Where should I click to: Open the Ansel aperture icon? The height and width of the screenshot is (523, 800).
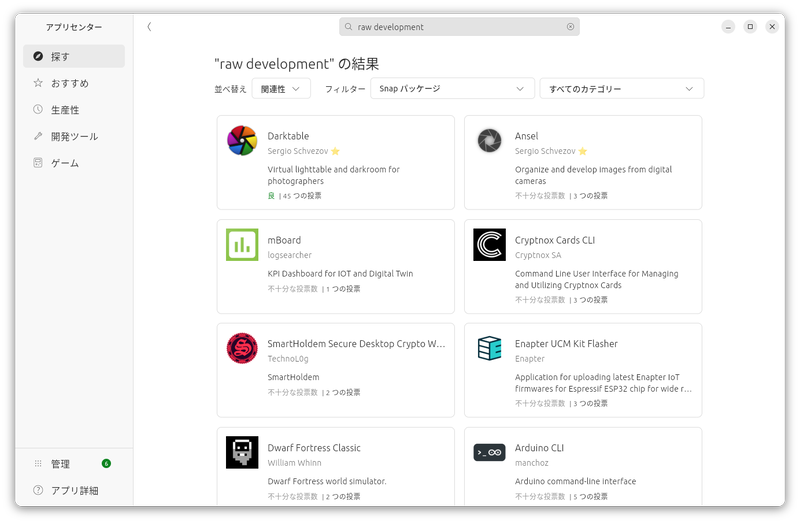pos(489,140)
